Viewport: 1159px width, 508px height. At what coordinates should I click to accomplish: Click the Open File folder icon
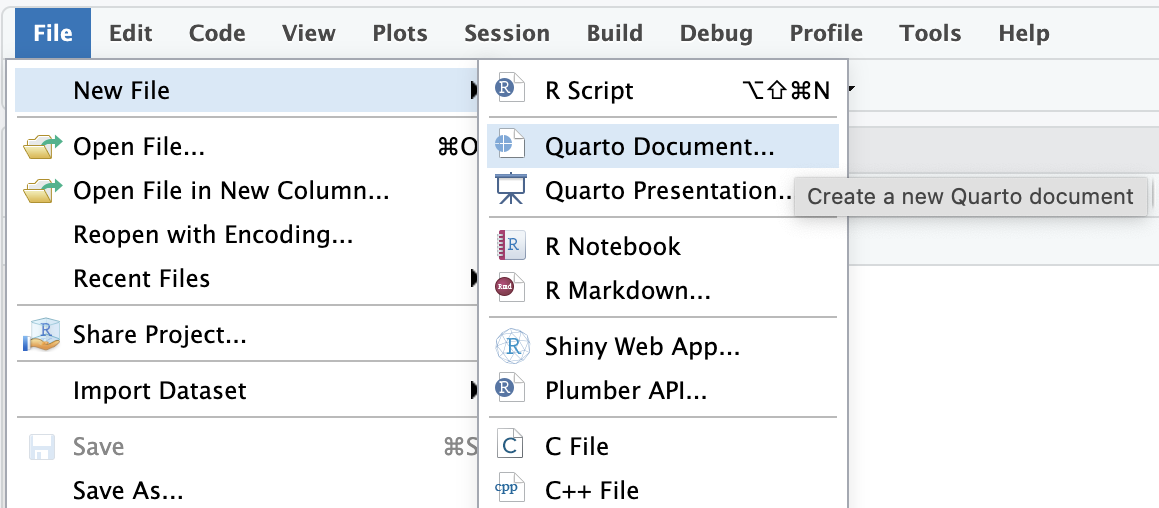click(42, 147)
